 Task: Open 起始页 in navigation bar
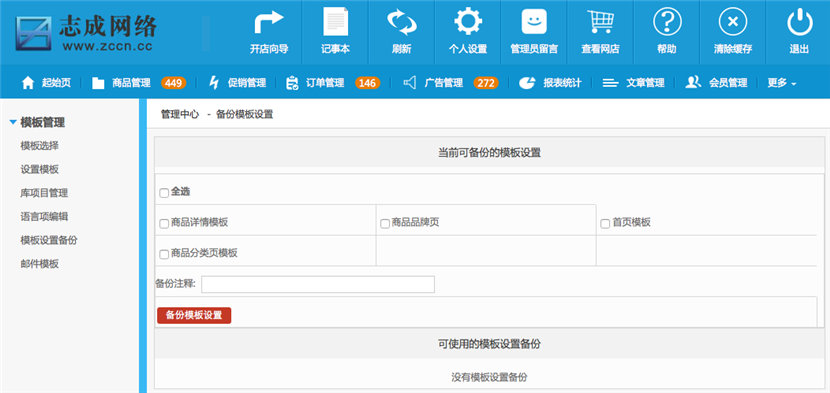click(56, 83)
